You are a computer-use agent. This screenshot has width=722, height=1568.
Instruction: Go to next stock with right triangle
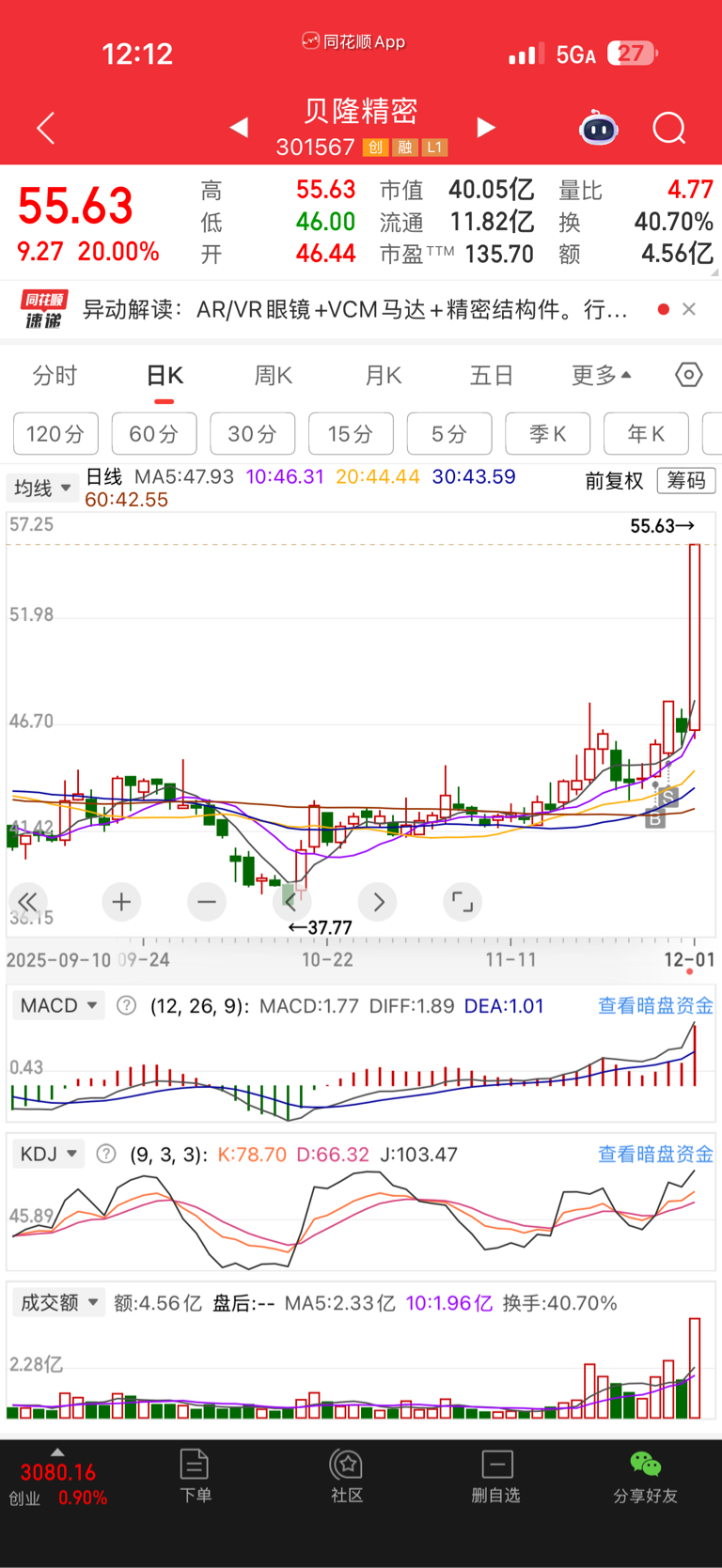[x=486, y=127]
